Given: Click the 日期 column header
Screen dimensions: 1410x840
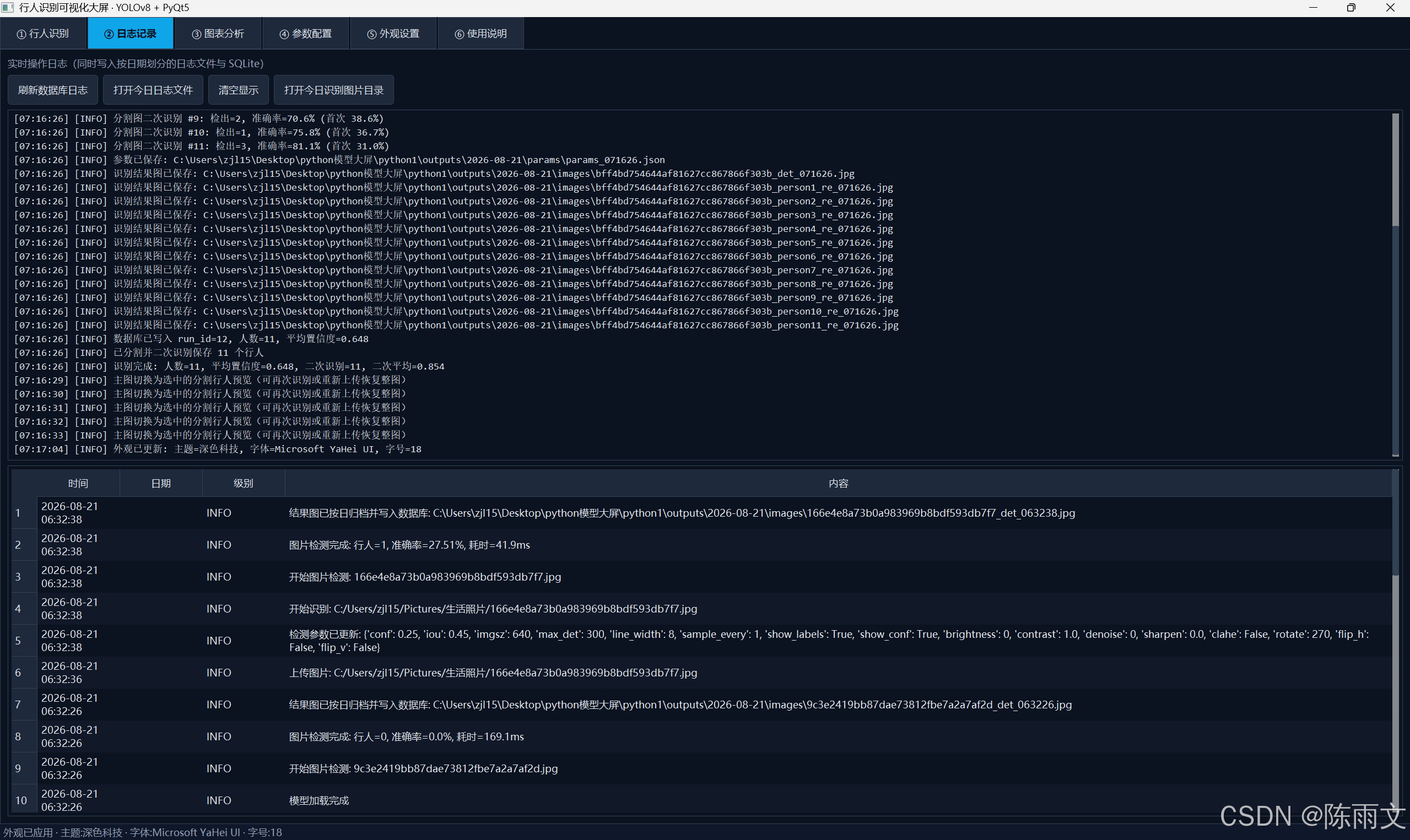Looking at the screenshot, I should click(x=161, y=484).
